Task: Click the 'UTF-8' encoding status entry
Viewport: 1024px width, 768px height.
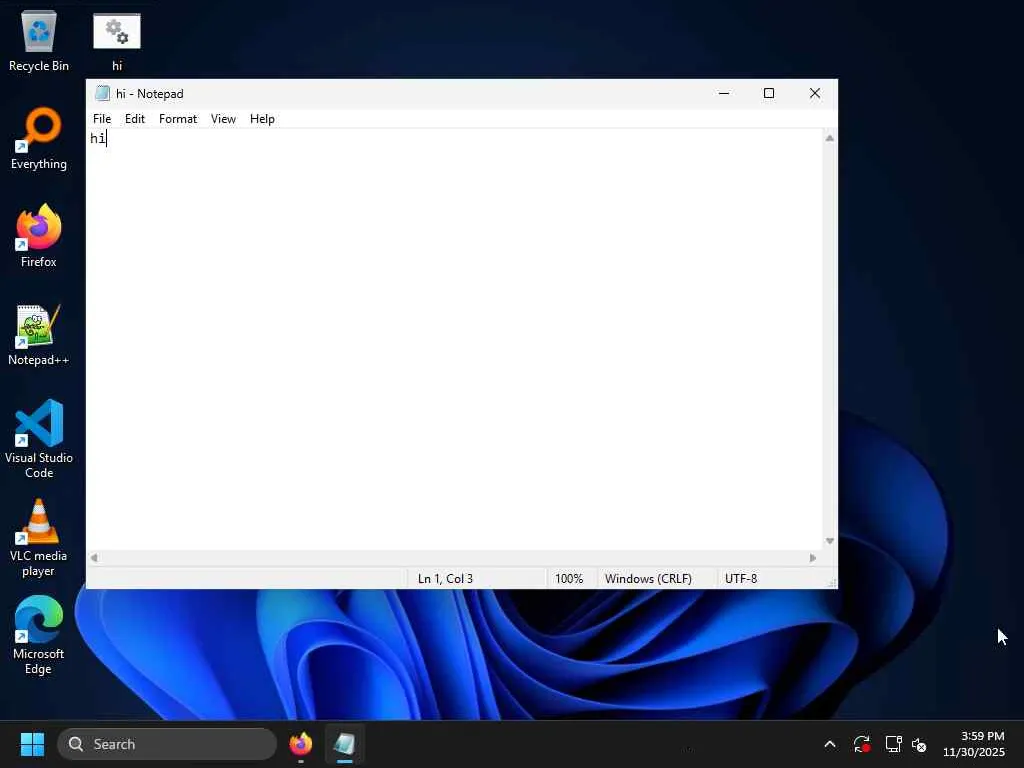Action: coord(741,579)
